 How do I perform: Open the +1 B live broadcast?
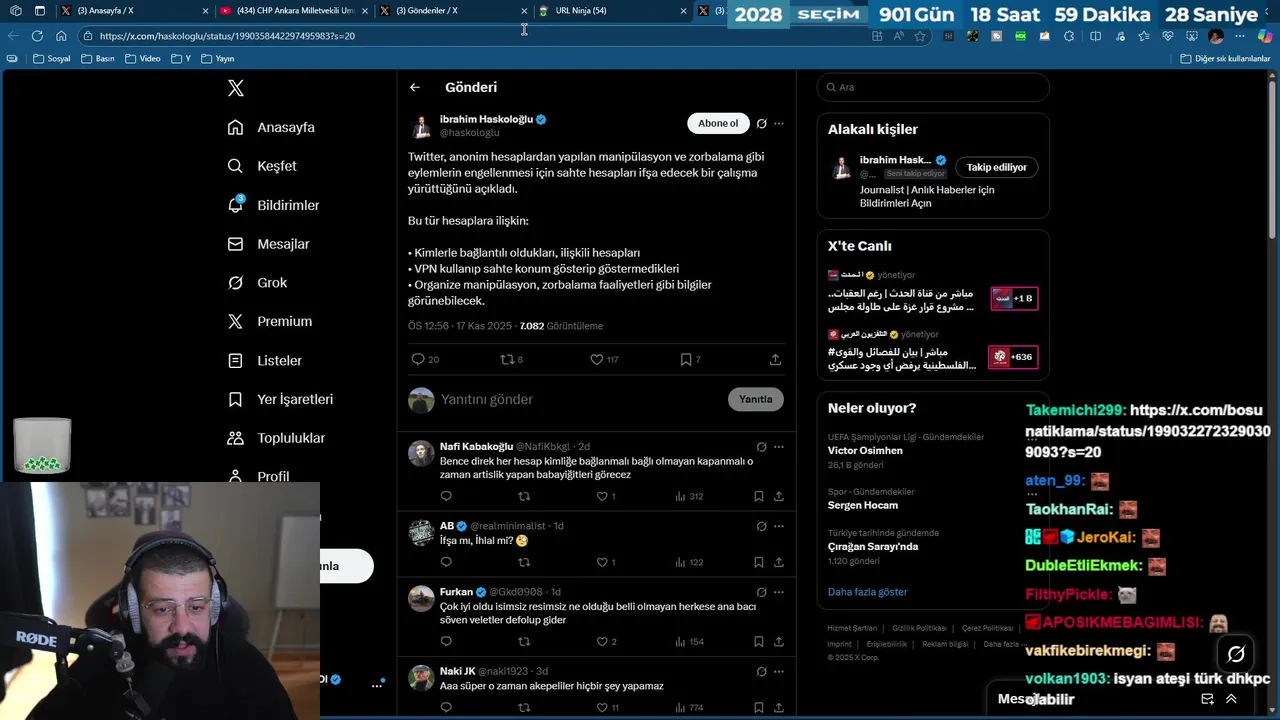(x=1014, y=298)
